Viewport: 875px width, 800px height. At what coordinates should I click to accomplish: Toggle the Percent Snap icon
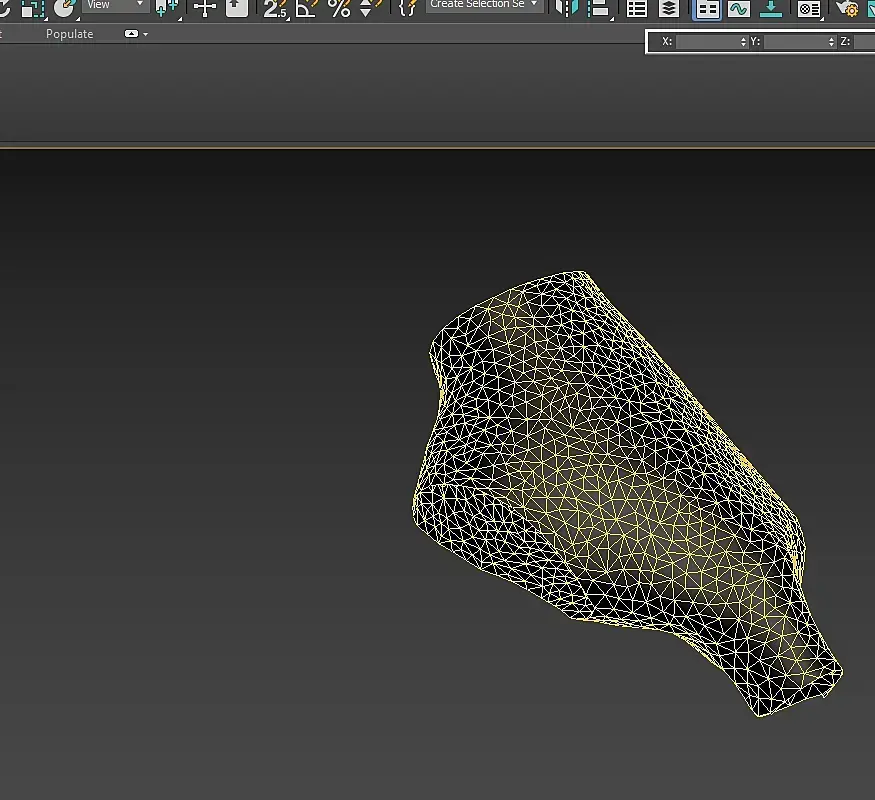click(x=339, y=8)
